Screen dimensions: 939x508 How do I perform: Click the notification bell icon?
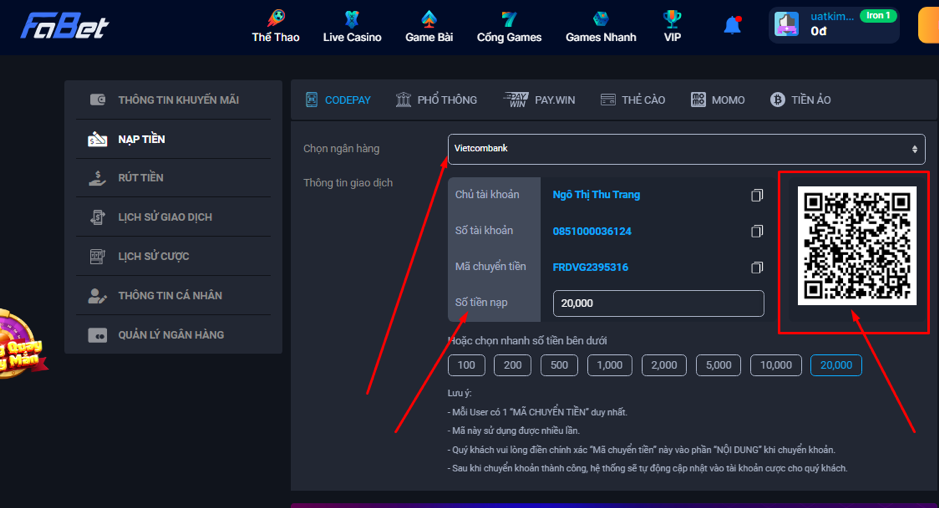click(732, 26)
